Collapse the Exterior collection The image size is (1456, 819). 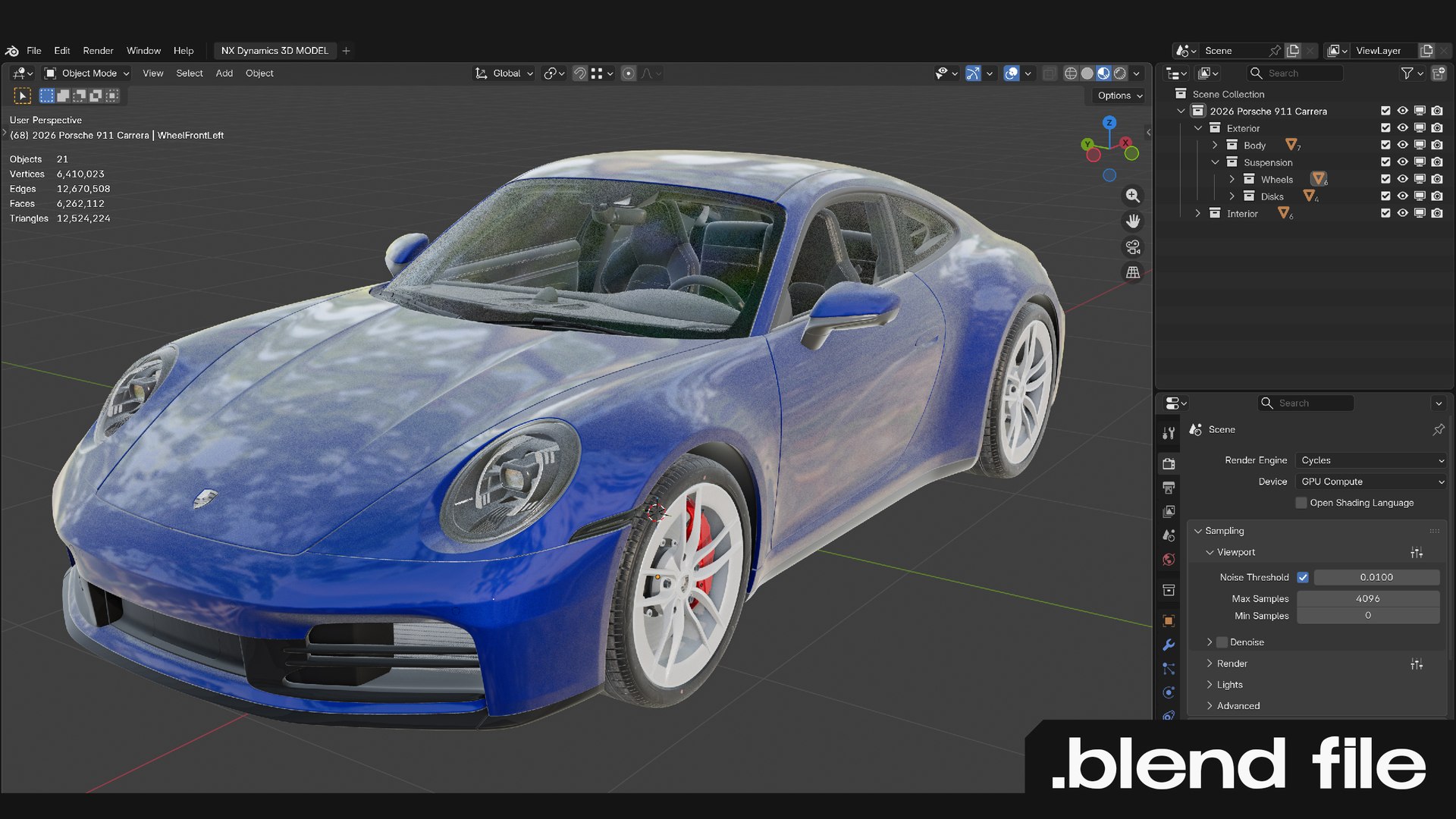pyautogui.click(x=1198, y=128)
